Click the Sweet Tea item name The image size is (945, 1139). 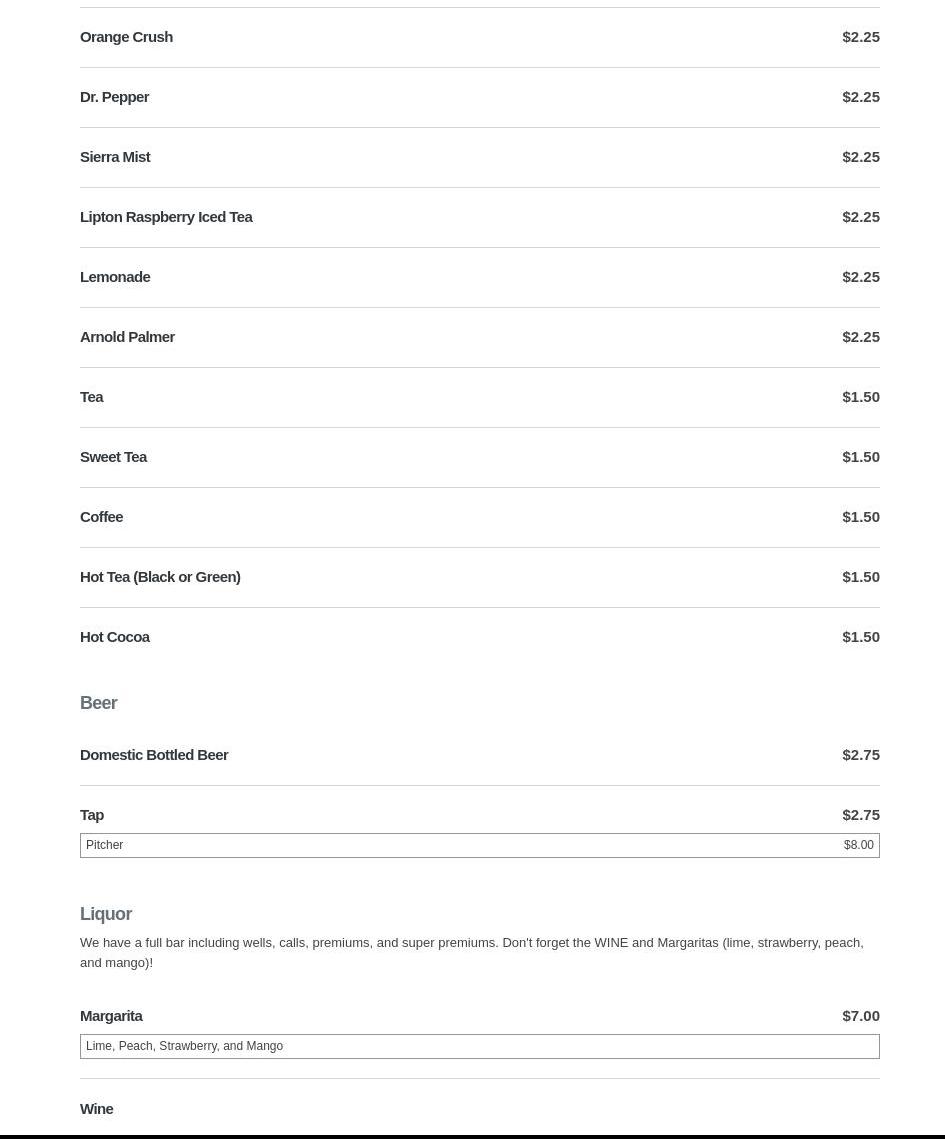coord(113,457)
